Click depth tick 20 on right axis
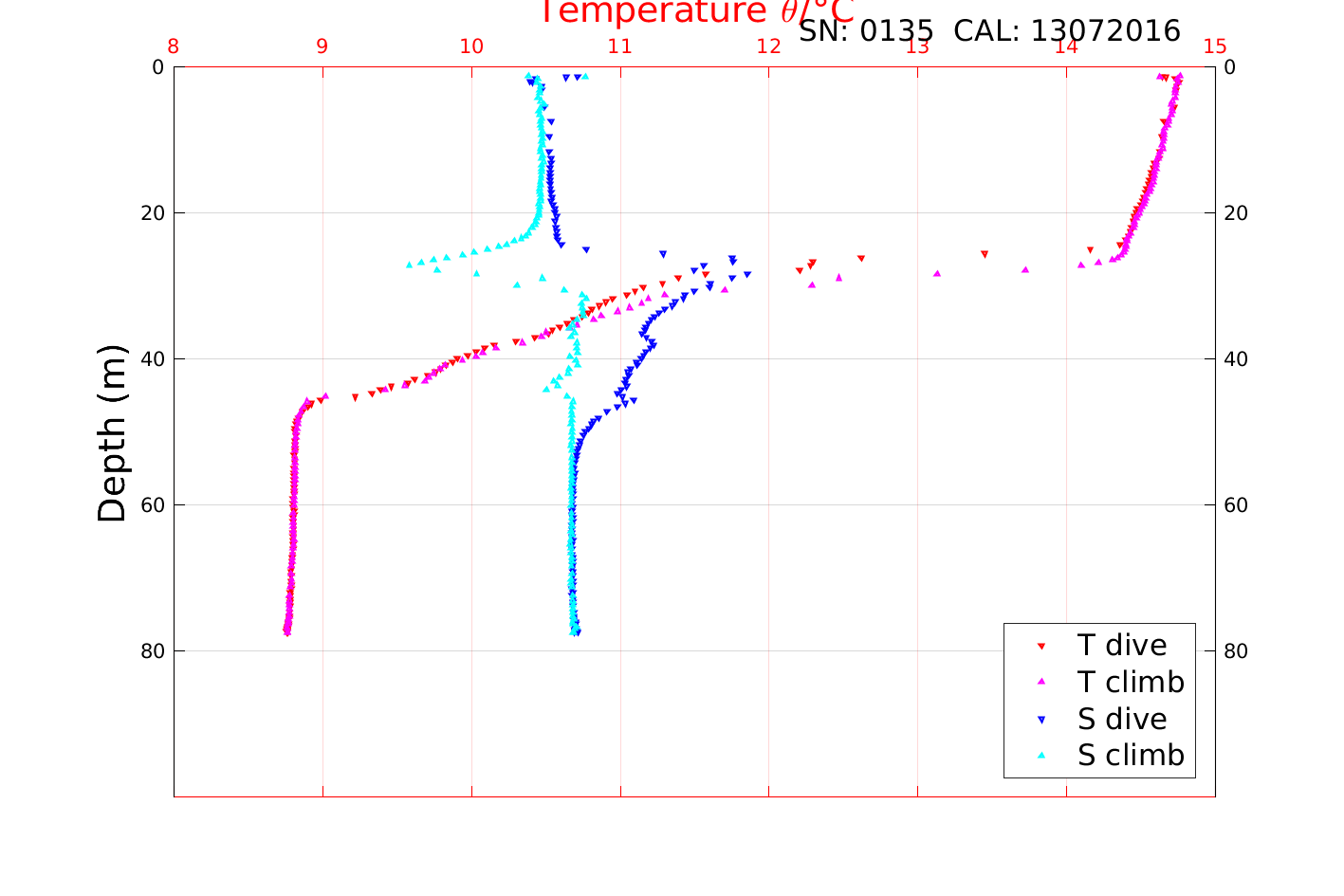1344x896 pixels. pyautogui.click(x=1236, y=213)
